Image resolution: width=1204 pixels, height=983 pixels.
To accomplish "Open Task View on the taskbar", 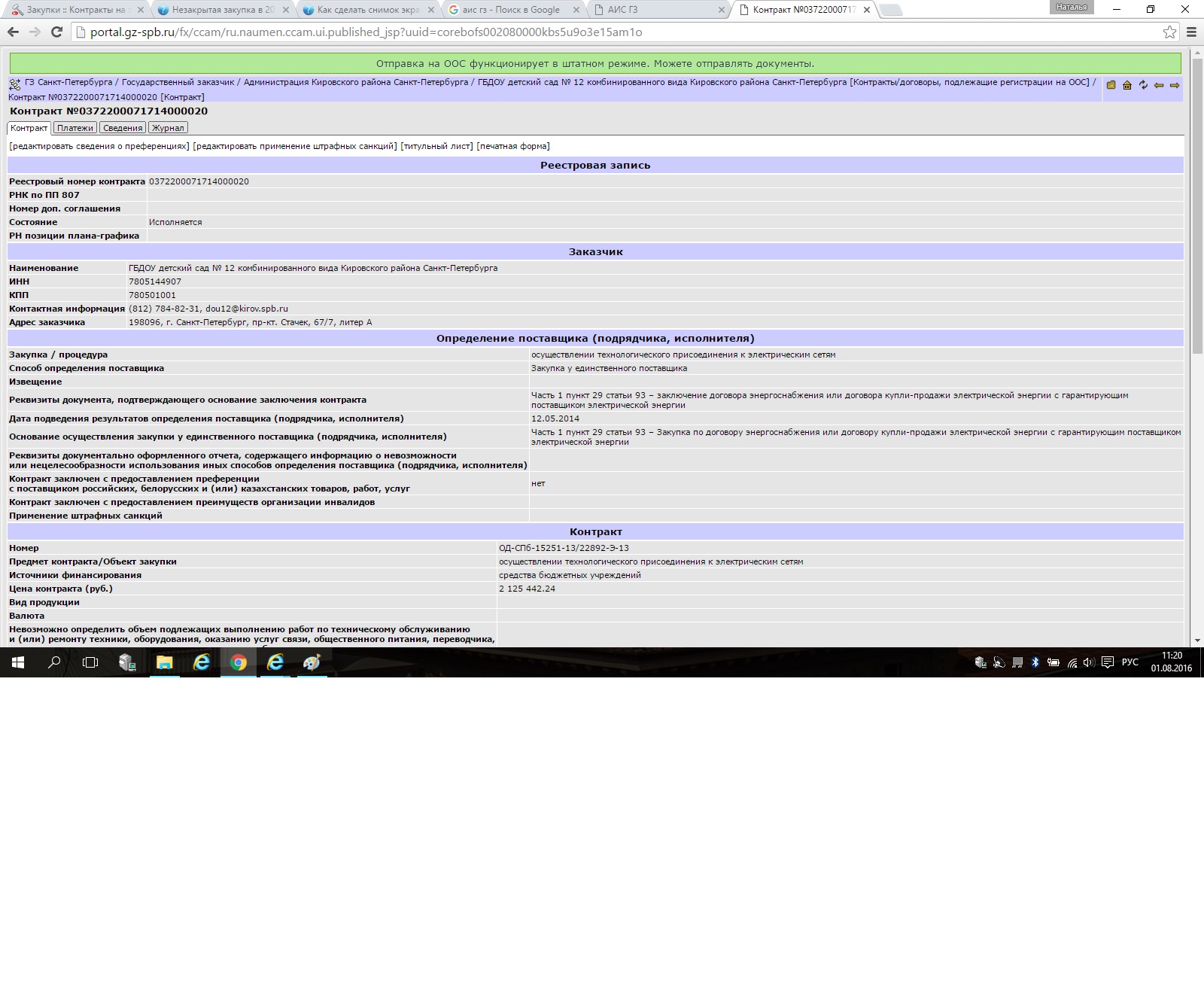I will tap(90, 662).
